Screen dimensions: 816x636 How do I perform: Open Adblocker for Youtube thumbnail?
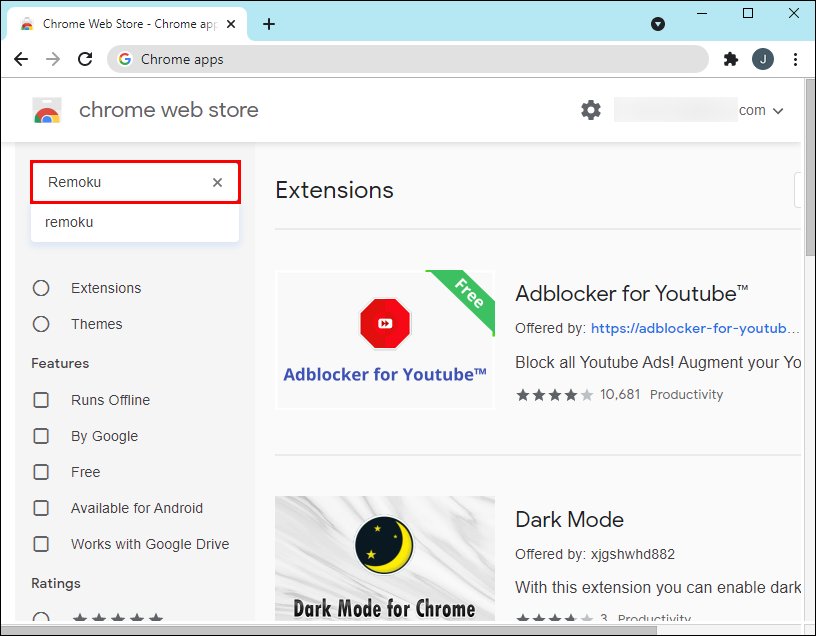(385, 340)
